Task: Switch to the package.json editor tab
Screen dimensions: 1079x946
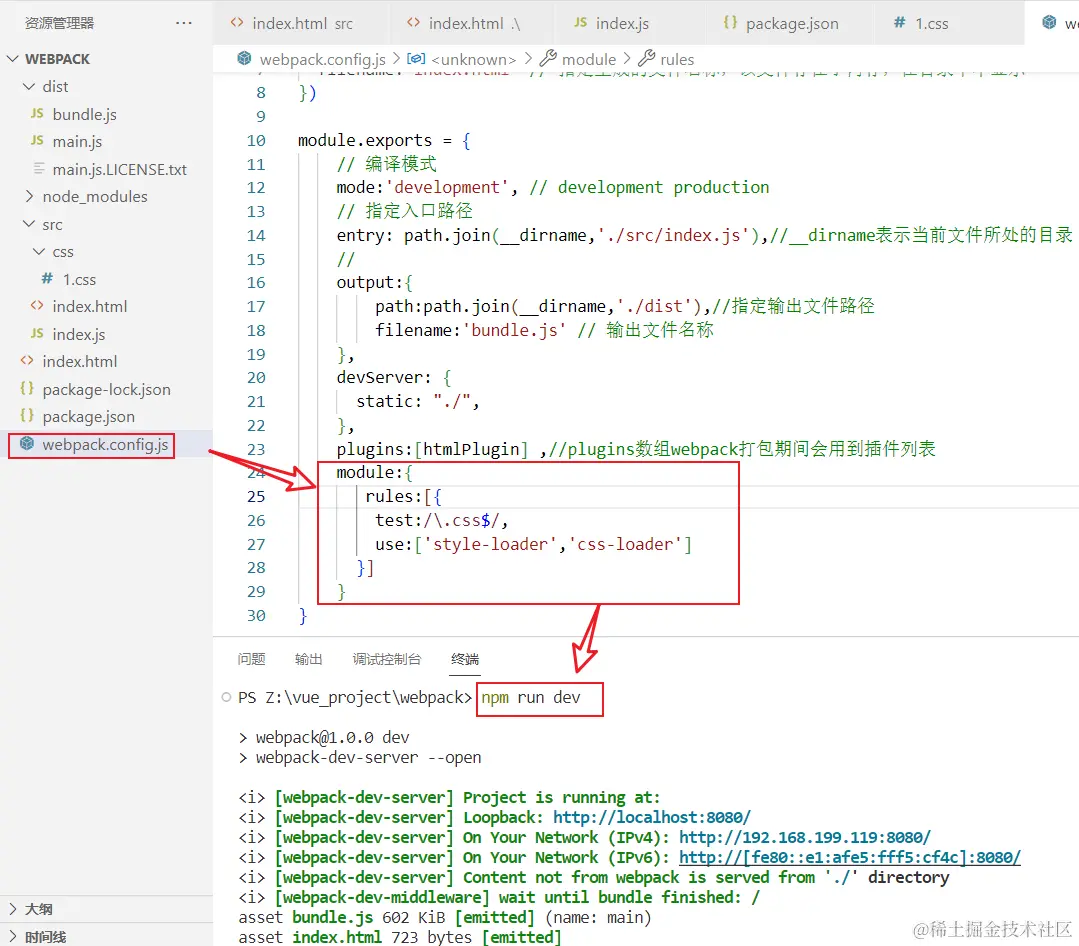Action: pyautogui.click(x=789, y=23)
